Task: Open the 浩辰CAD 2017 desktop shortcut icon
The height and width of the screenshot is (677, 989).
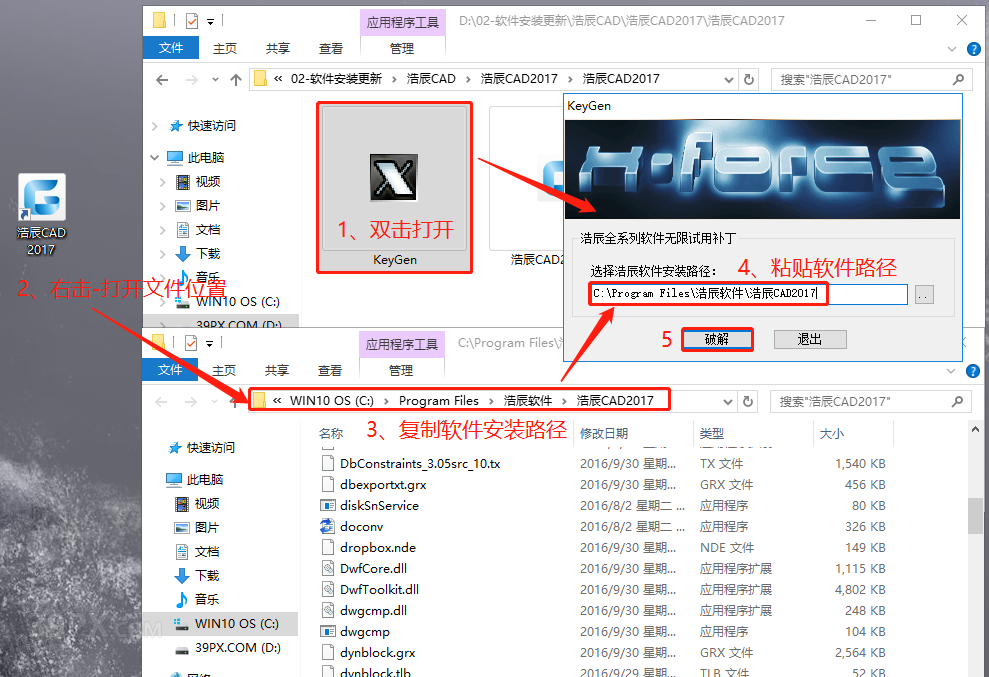Action: coord(41,215)
